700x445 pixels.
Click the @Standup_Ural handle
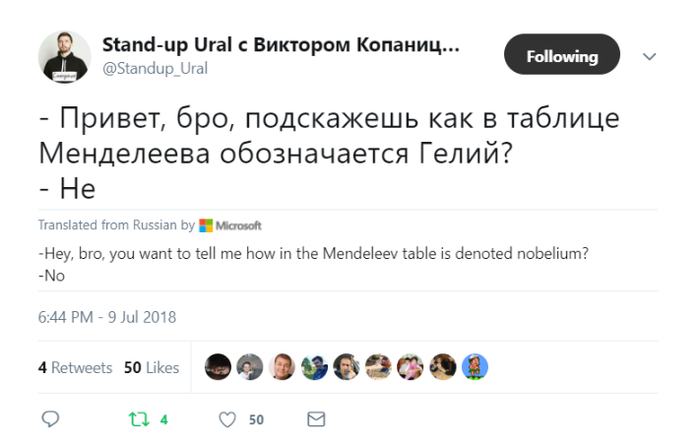pyautogui.click(x=154, y=68)
